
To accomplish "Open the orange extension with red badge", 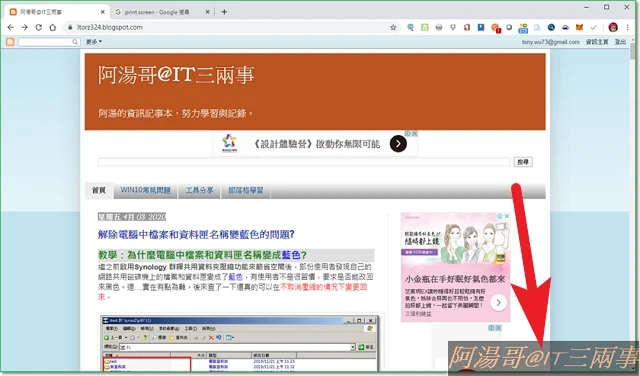I will click(x=496, y=28).
